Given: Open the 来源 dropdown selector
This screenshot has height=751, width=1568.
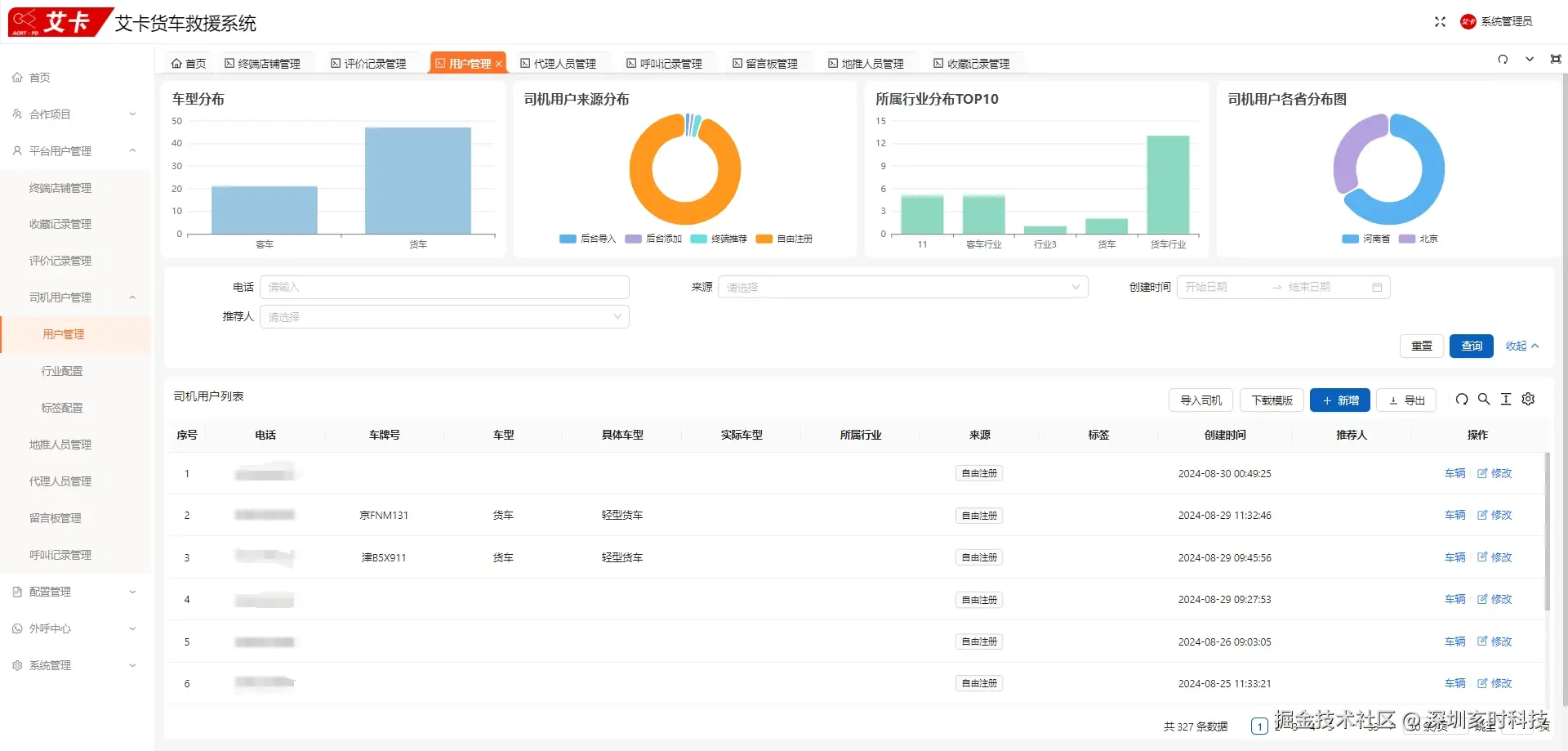Looking at the screenshot, I should point(902,288).
